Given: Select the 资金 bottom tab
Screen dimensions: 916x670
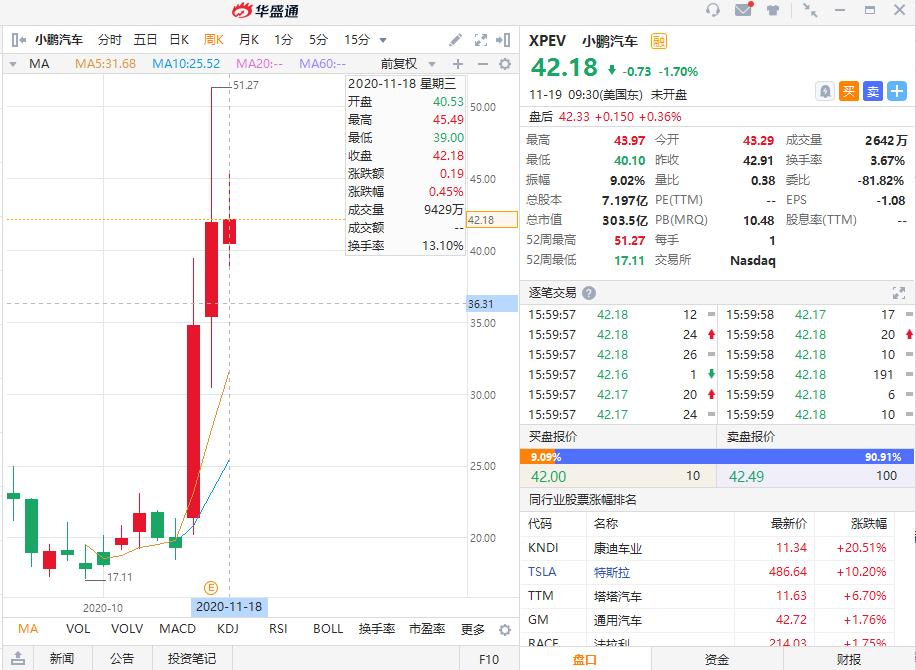Looking at the screenshot, I should click(x=717, y=659).
